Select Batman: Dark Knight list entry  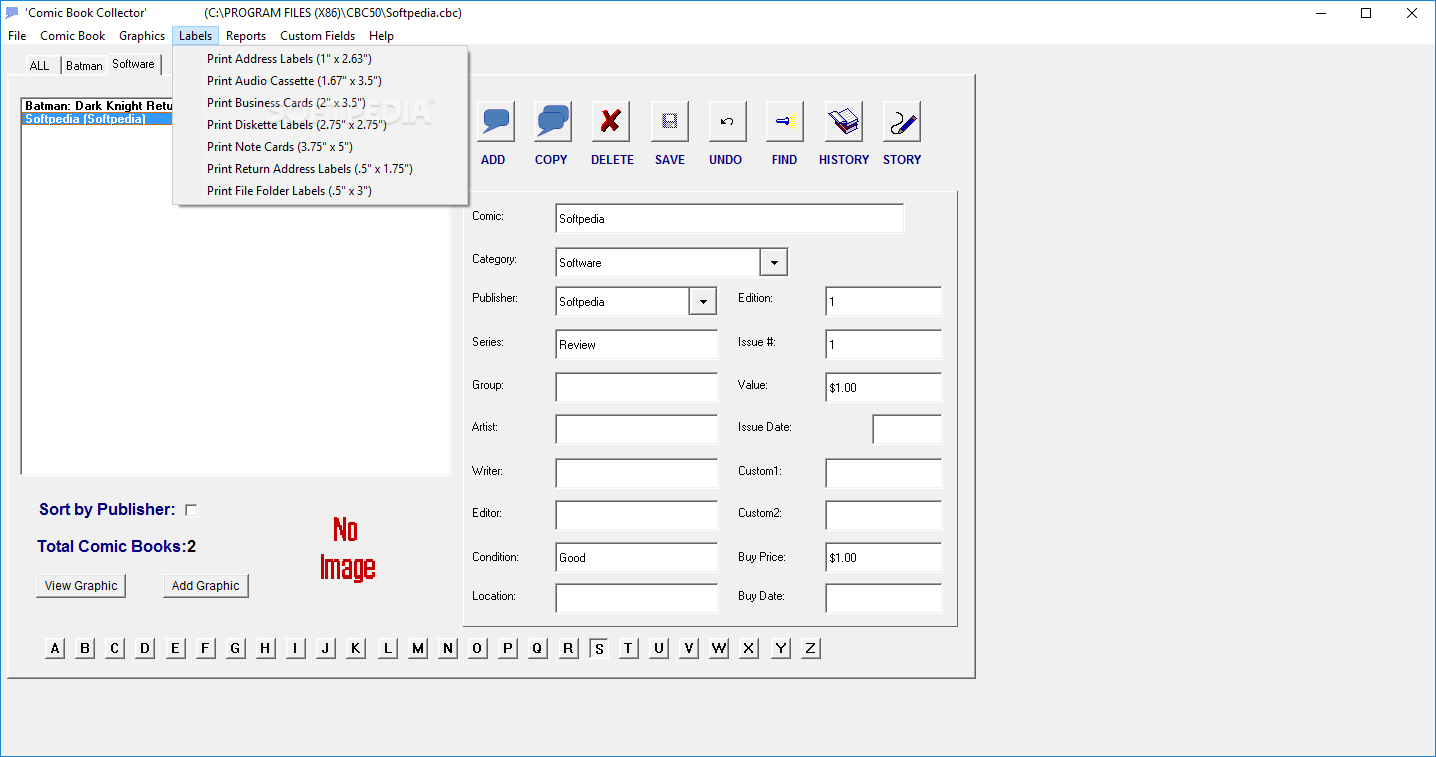pos(98,106)
